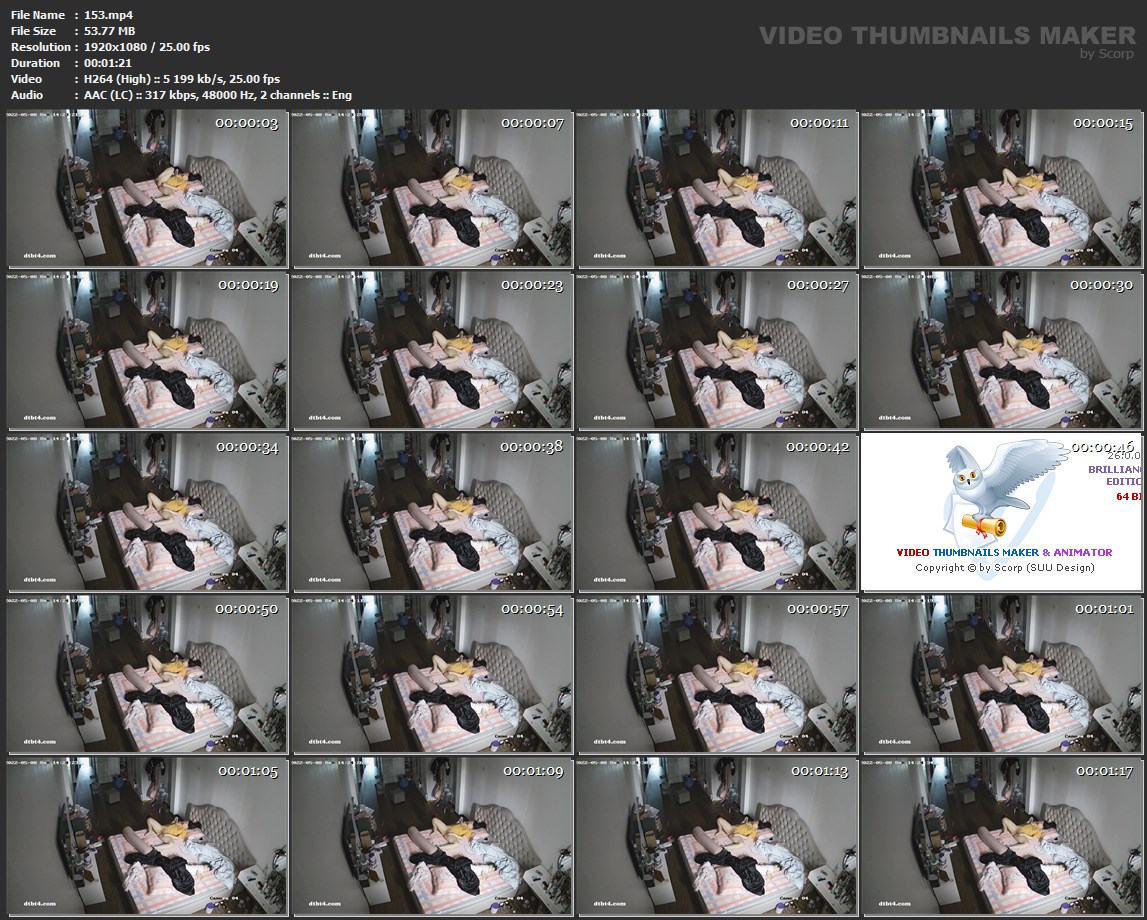Open the frame at 00:00:34
The width and height of the screenshot is (1147, 920).
coord(148,513)
